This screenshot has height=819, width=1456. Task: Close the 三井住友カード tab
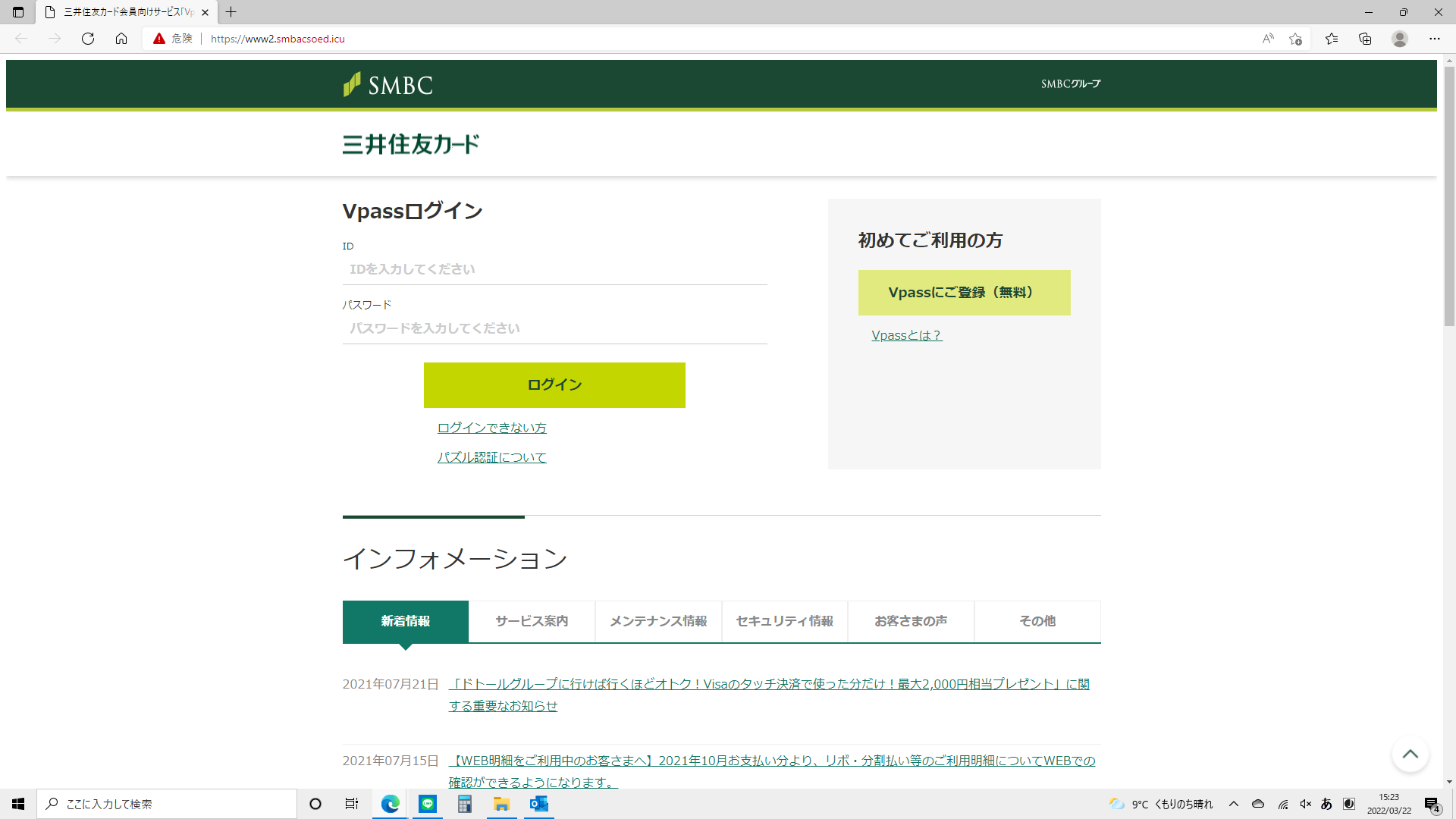click(205, 12)
